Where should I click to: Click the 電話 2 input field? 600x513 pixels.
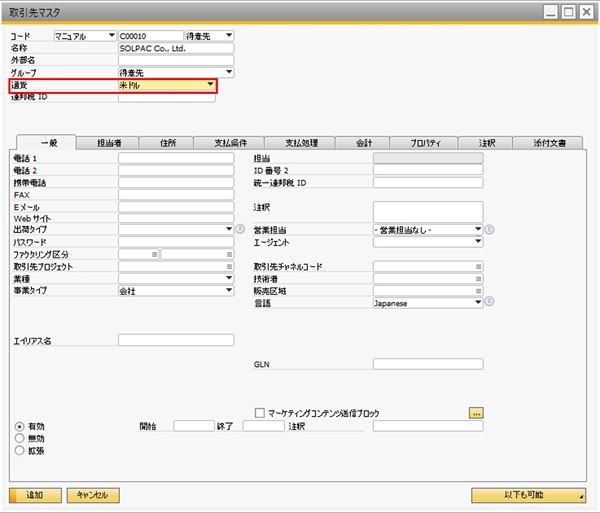point(176,170)
